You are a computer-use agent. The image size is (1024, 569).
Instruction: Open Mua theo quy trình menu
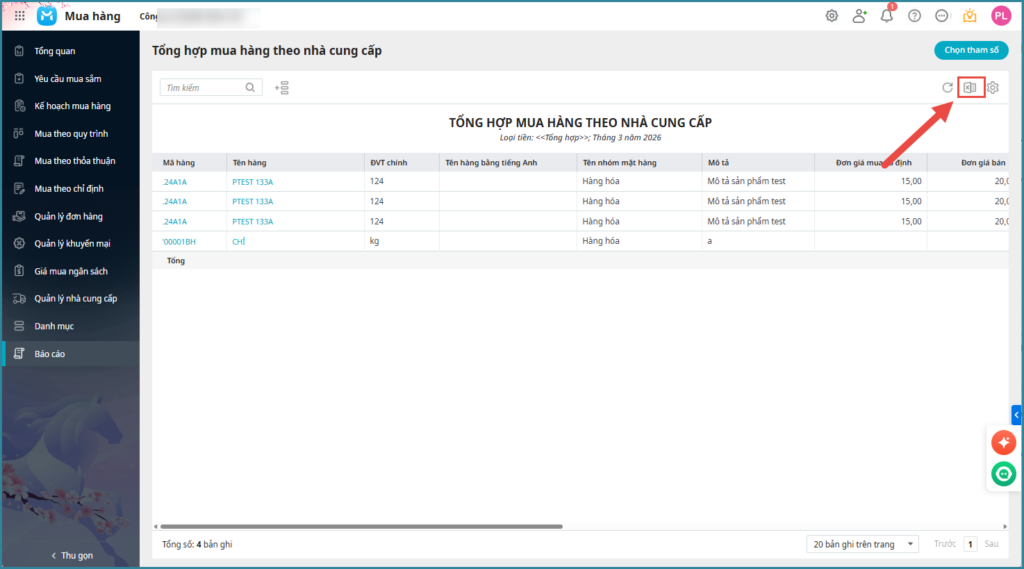[x=71, y=133]
